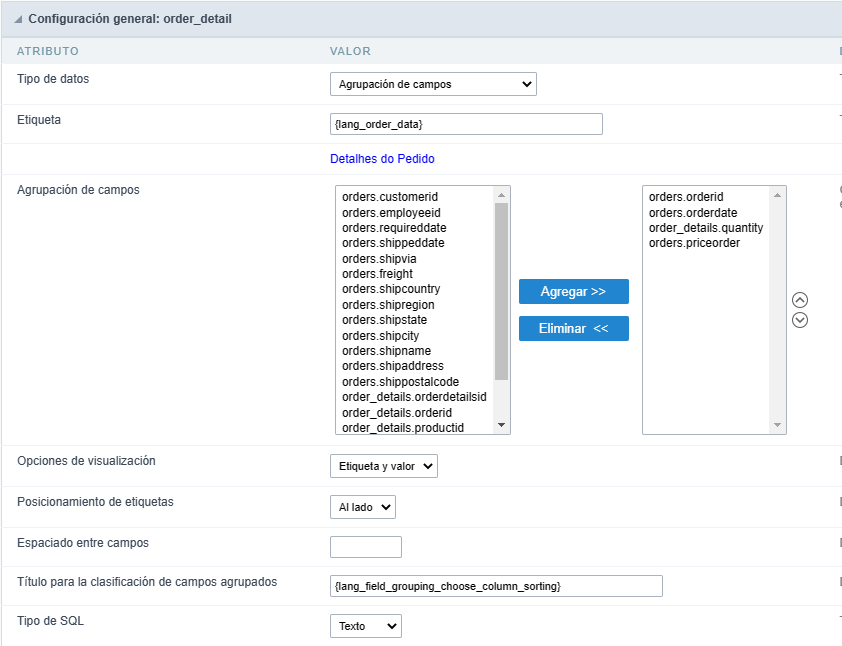The height and width of the screenshot is (646, 842).
Task: Select order_details.quantity in the selected list
Action: pos(705,228)
